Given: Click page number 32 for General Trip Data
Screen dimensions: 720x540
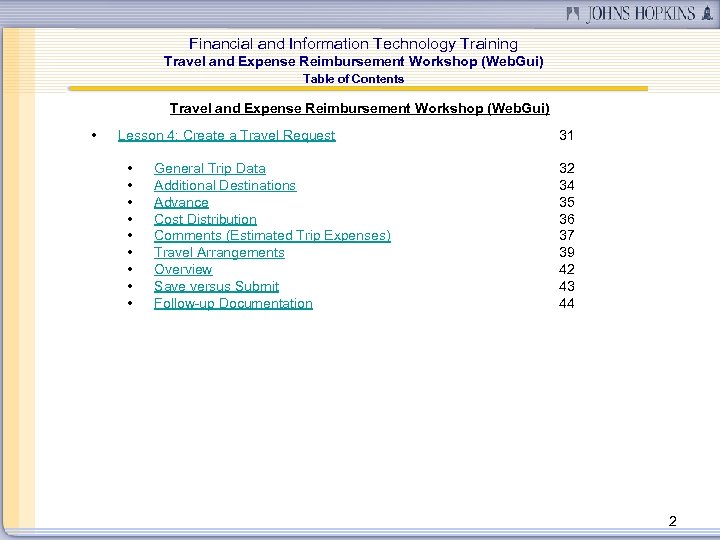Looking at the screenshot, I should 567,169.
